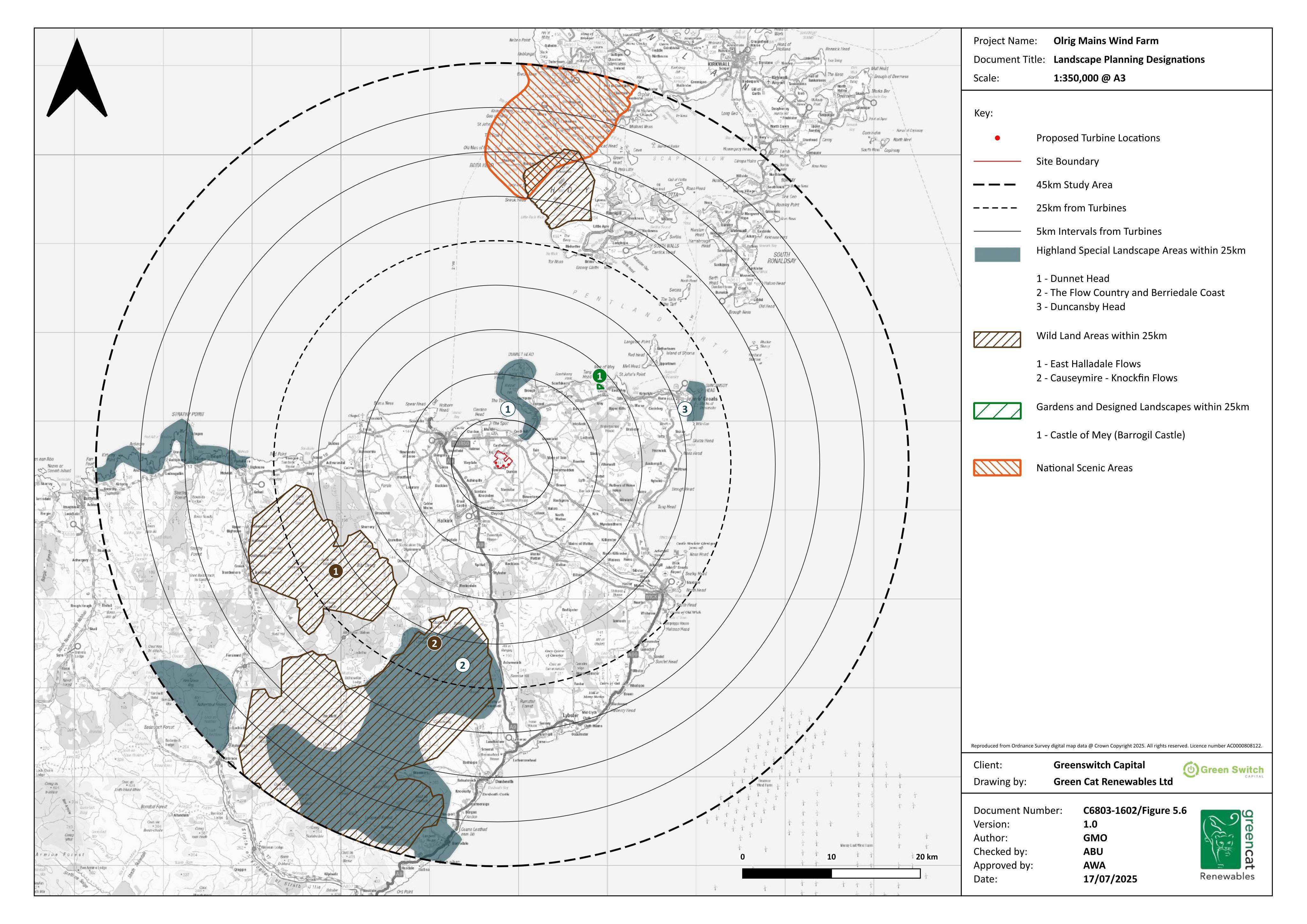Click the date '17/07/2025'

(x=1110, y=879)
